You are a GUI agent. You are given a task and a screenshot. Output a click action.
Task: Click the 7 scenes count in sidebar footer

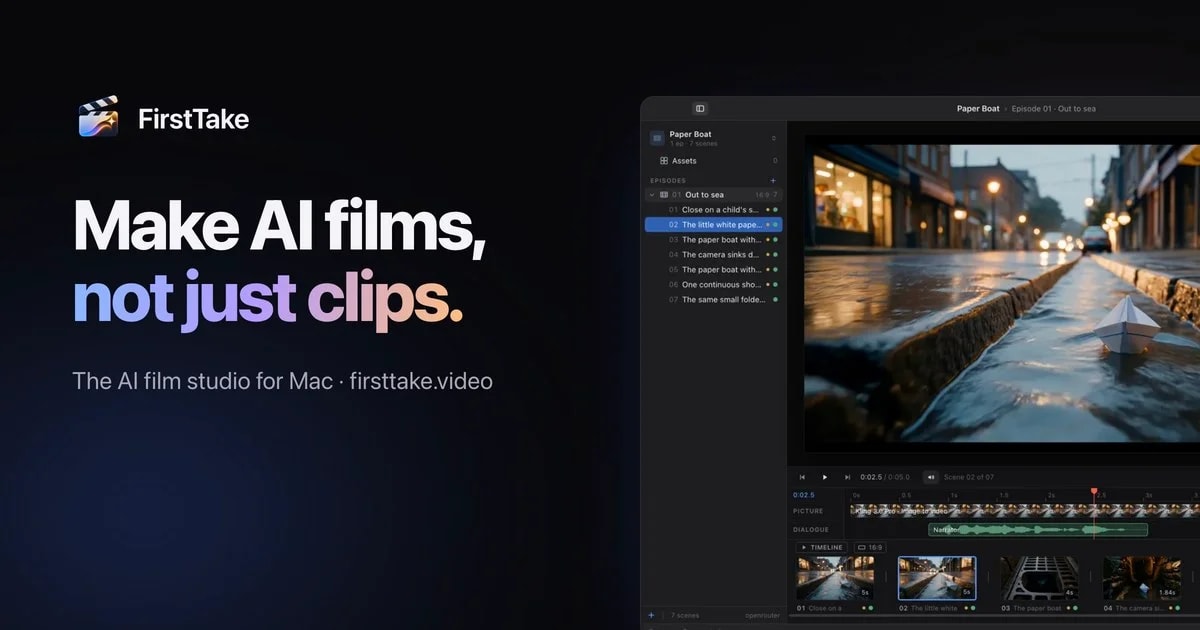(685, 615)
